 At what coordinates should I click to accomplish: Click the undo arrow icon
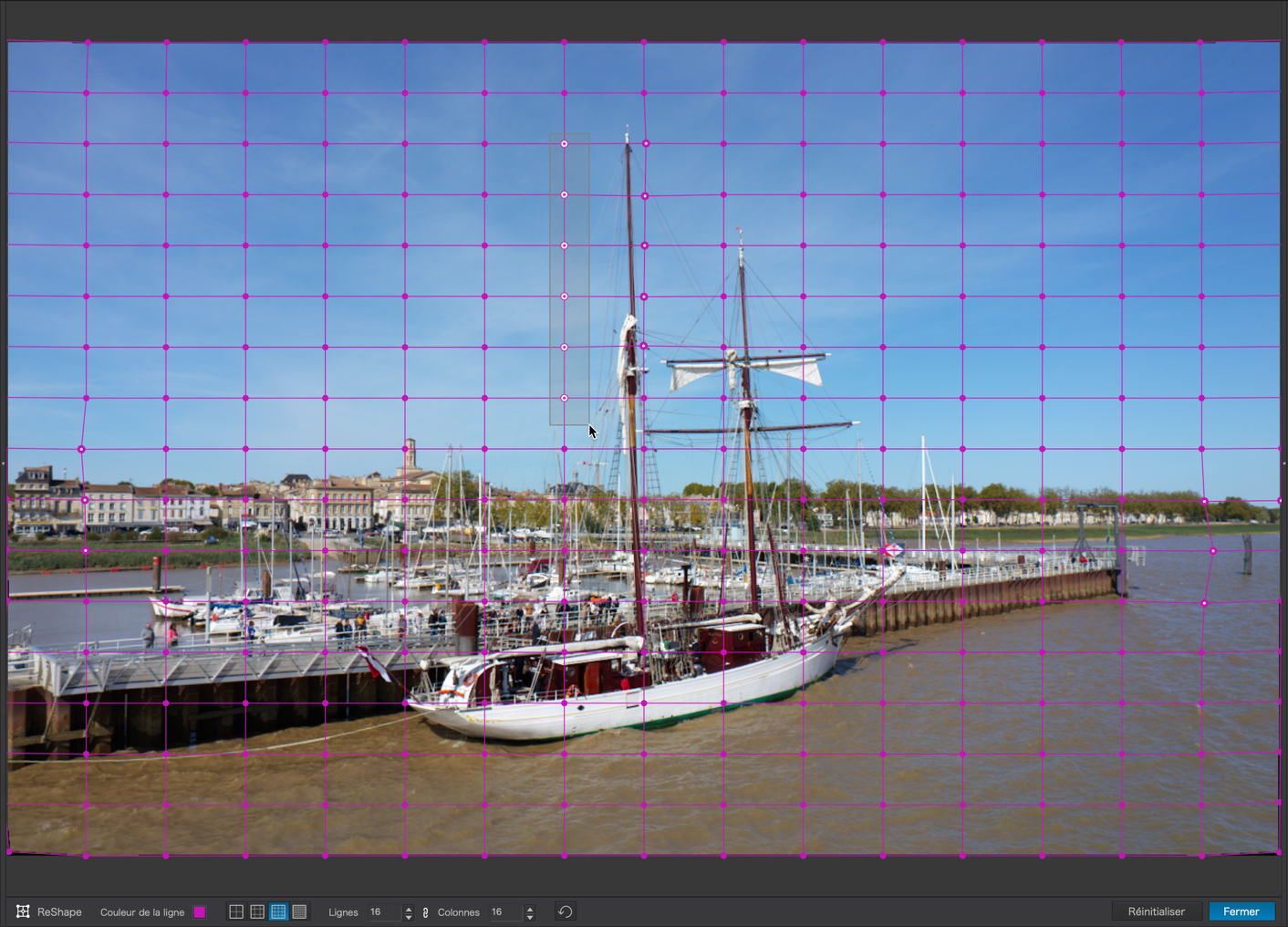tap(565, 911)
